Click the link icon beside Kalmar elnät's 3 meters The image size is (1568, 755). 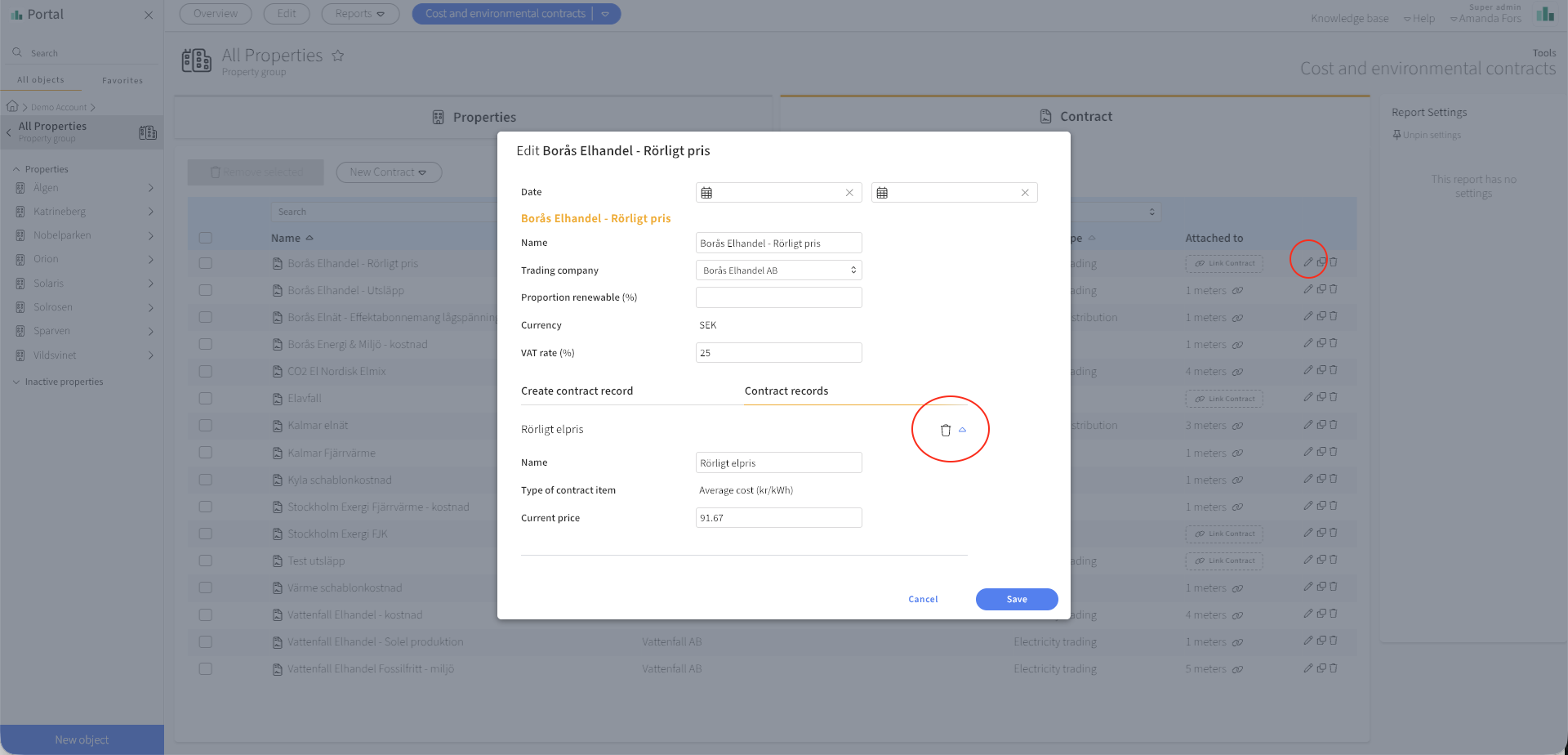pyautogui.click(x=1237, y=426)
